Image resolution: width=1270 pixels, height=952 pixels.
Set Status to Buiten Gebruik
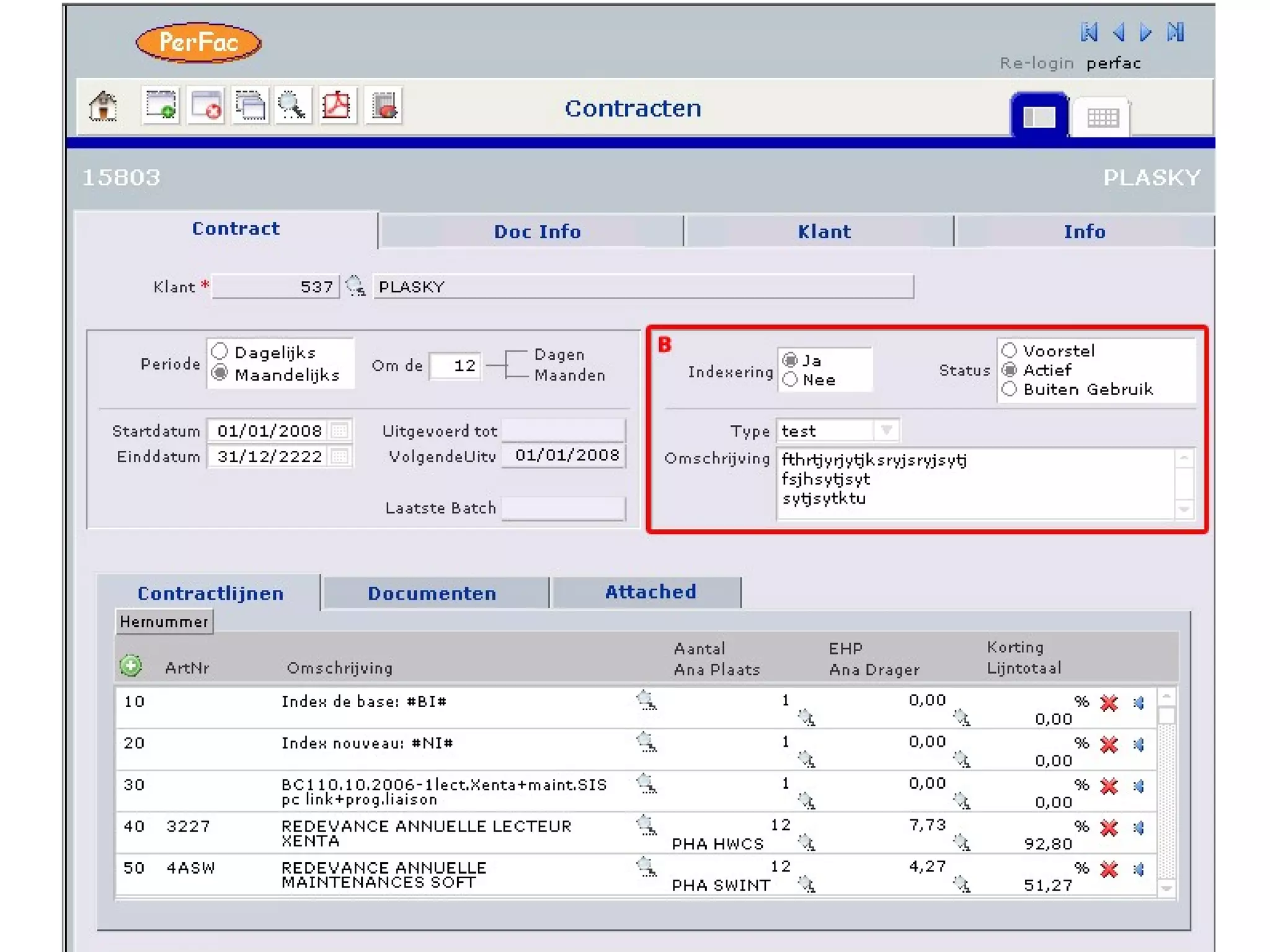coord(1010,389)
